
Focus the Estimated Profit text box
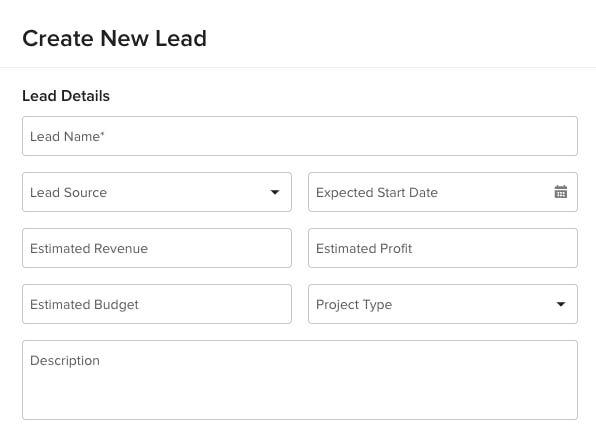pos(443,248)
